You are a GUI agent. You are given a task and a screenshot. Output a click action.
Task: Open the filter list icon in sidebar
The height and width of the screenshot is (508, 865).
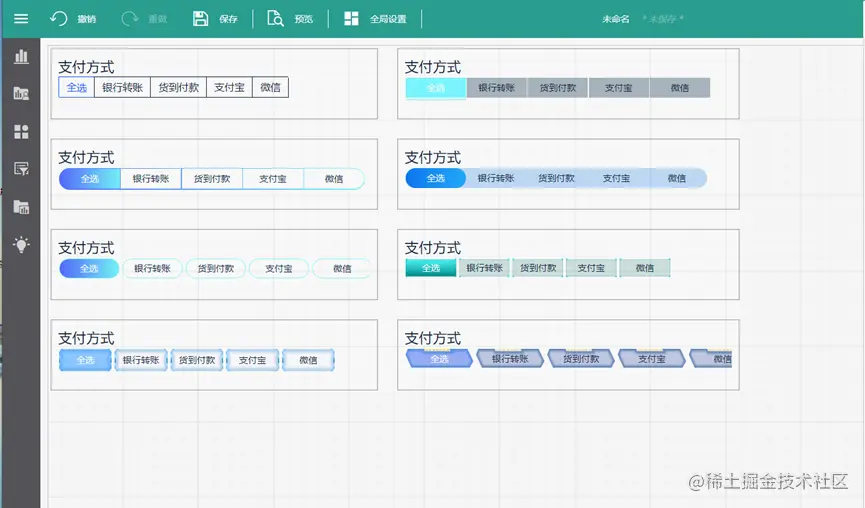tap(21, 169)
